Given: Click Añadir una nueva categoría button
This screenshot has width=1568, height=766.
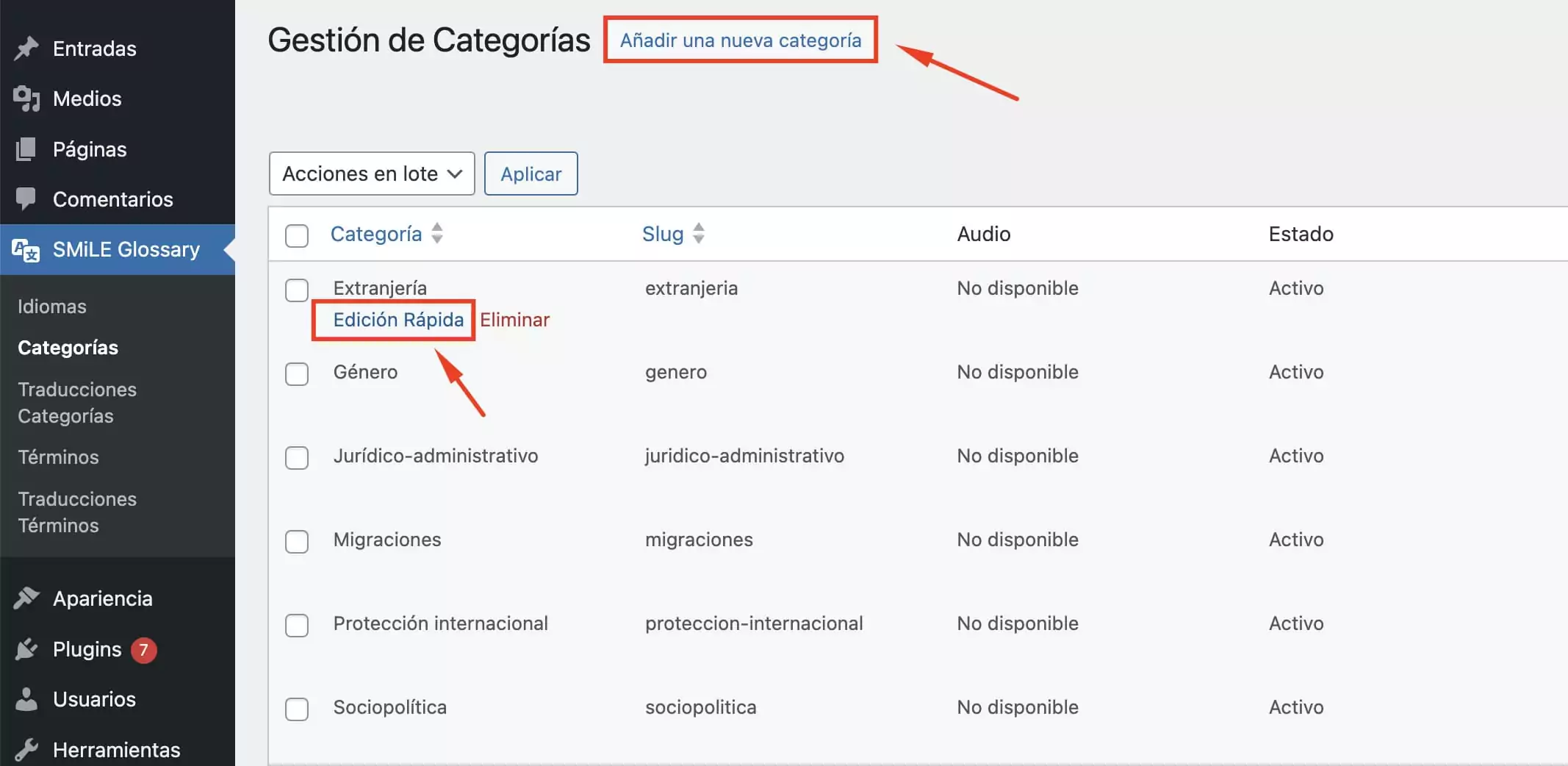Looking at the screenshot, I should (741, 40).
